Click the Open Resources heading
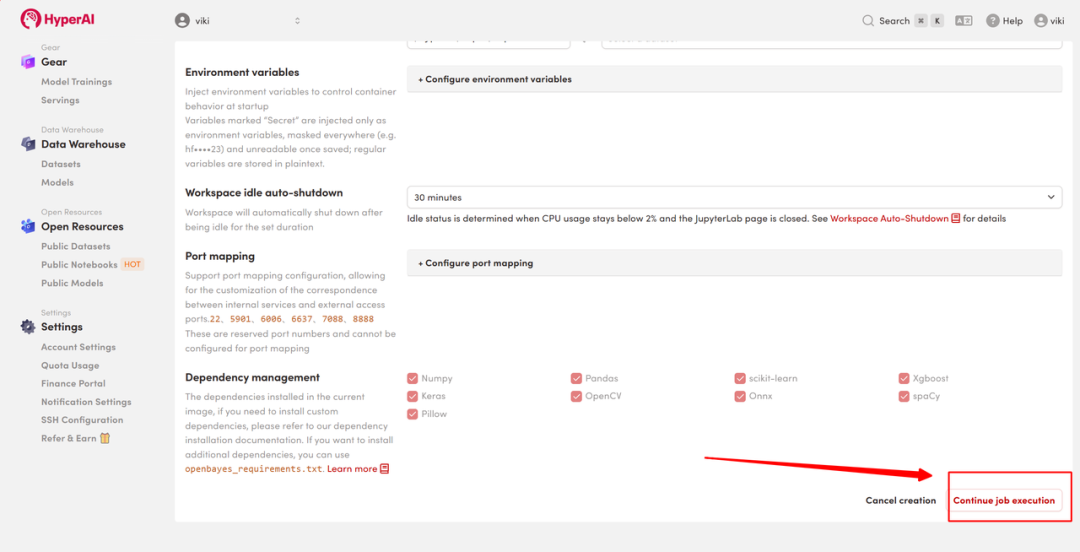The height and width of the screenshot is (552, 1080). coord(83,226)
